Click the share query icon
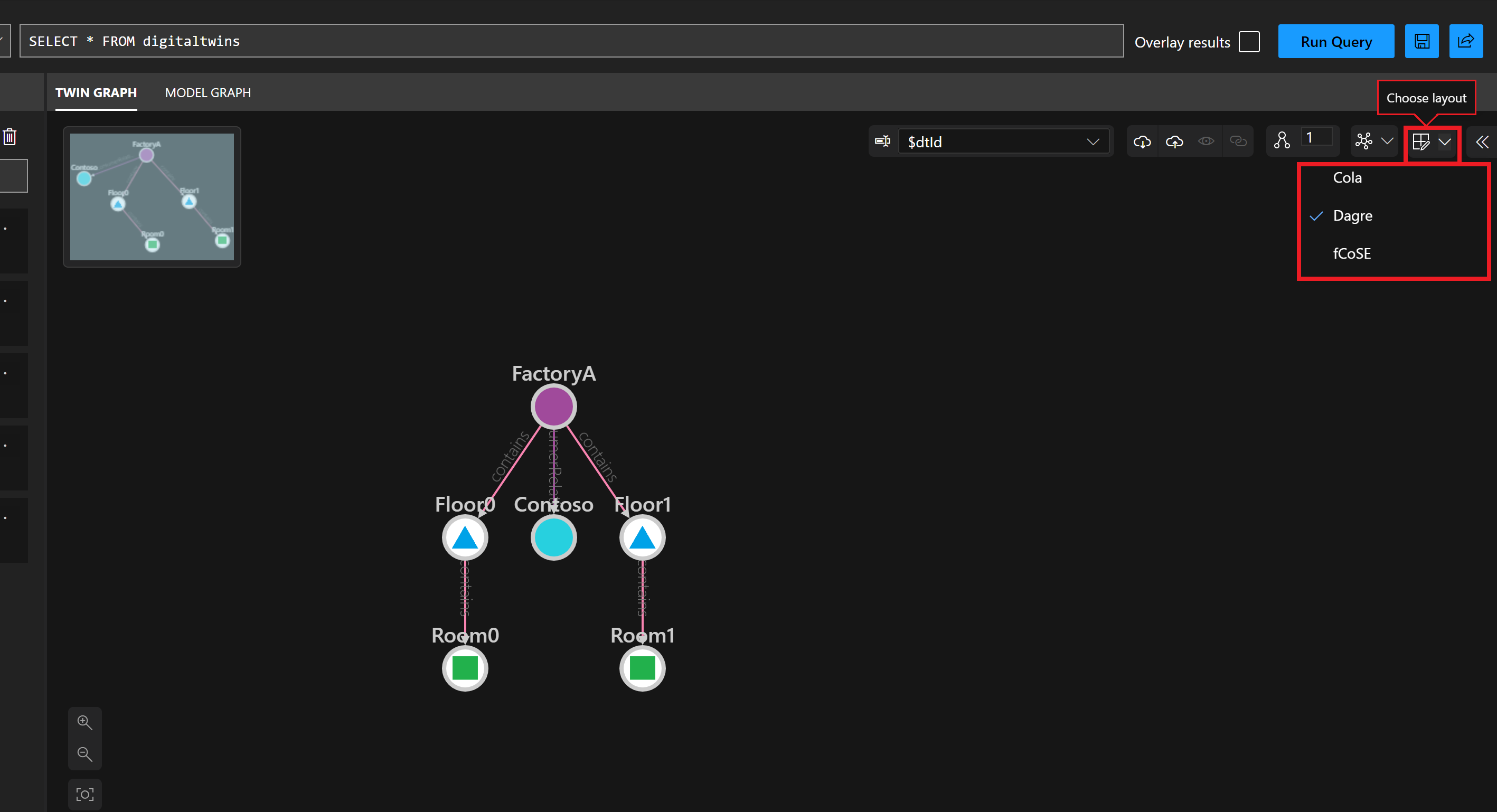The image size is (1497, 812). [x=1466, y=41]
